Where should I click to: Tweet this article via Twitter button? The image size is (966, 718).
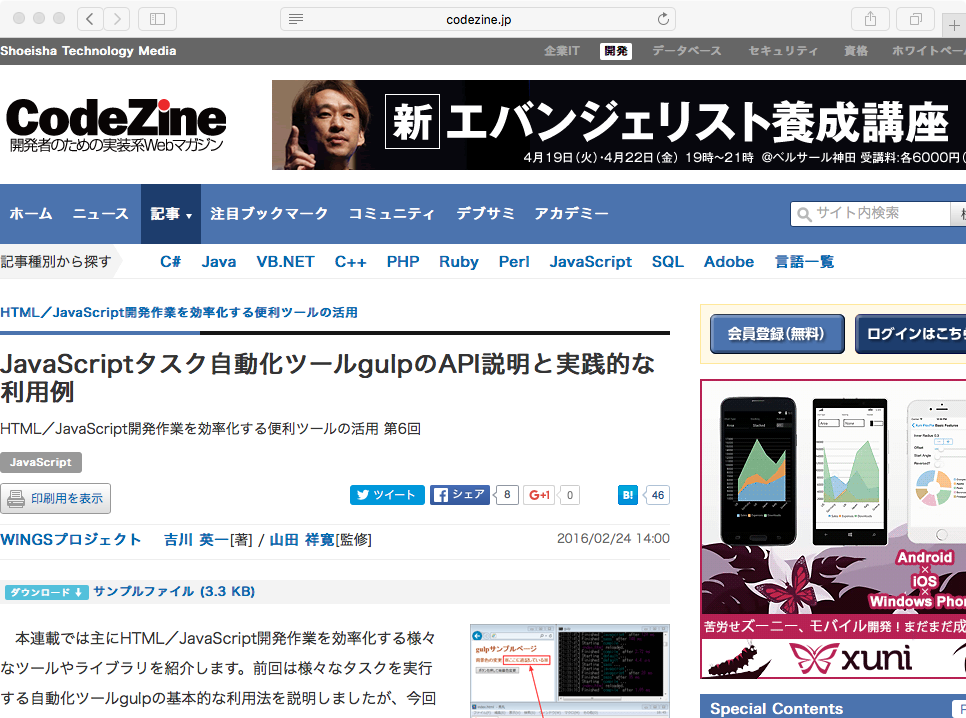coord(387,495)
